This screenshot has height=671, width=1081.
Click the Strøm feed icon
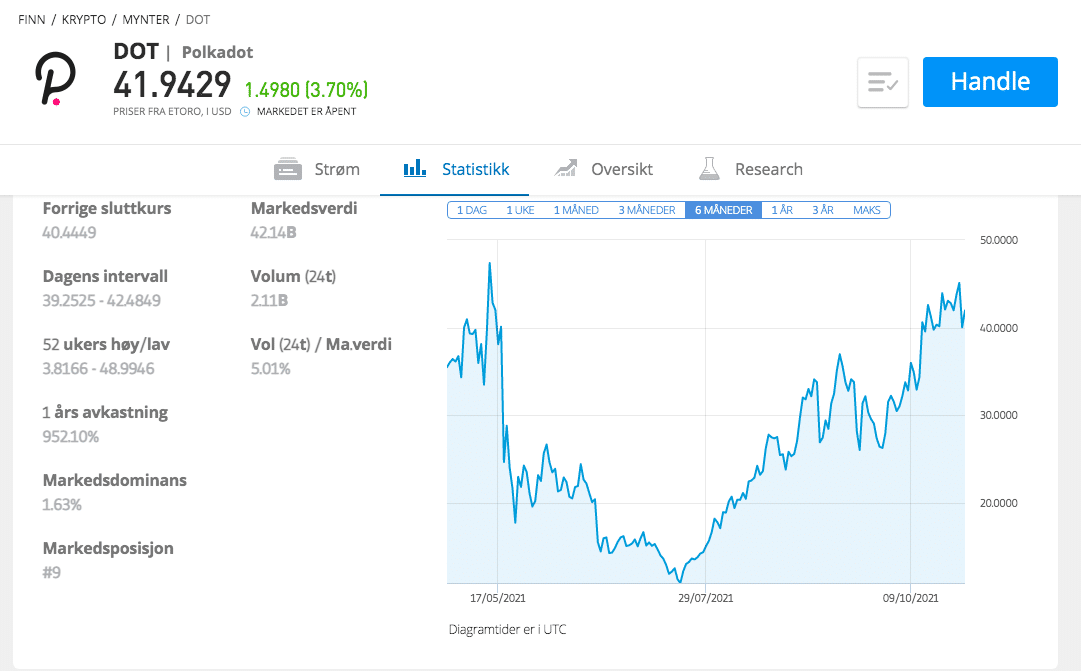pyautogui.click(x=289, y=169)
